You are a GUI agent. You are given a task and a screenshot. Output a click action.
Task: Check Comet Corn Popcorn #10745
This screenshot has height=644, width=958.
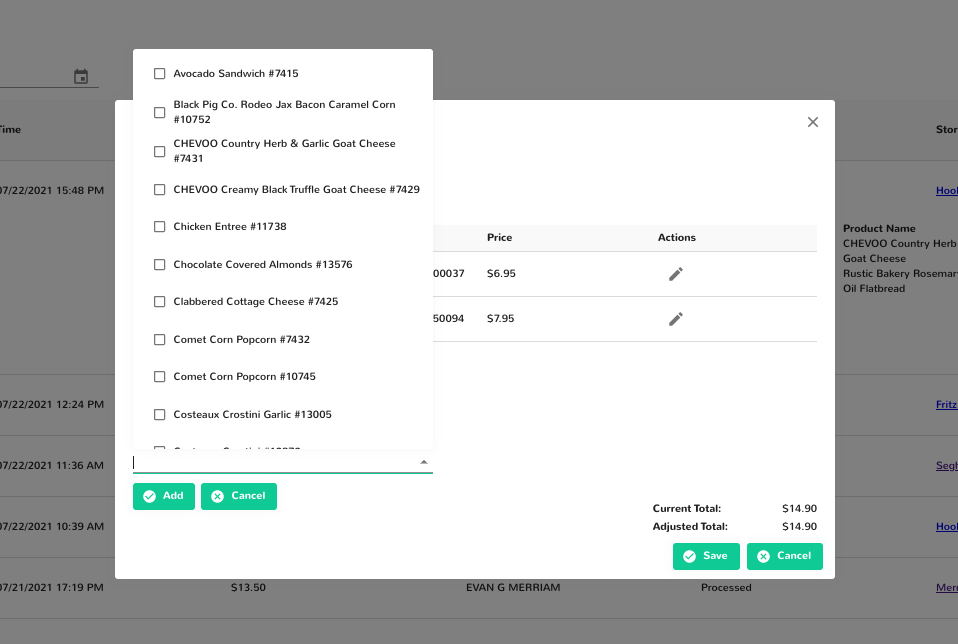tap(159, 377)
